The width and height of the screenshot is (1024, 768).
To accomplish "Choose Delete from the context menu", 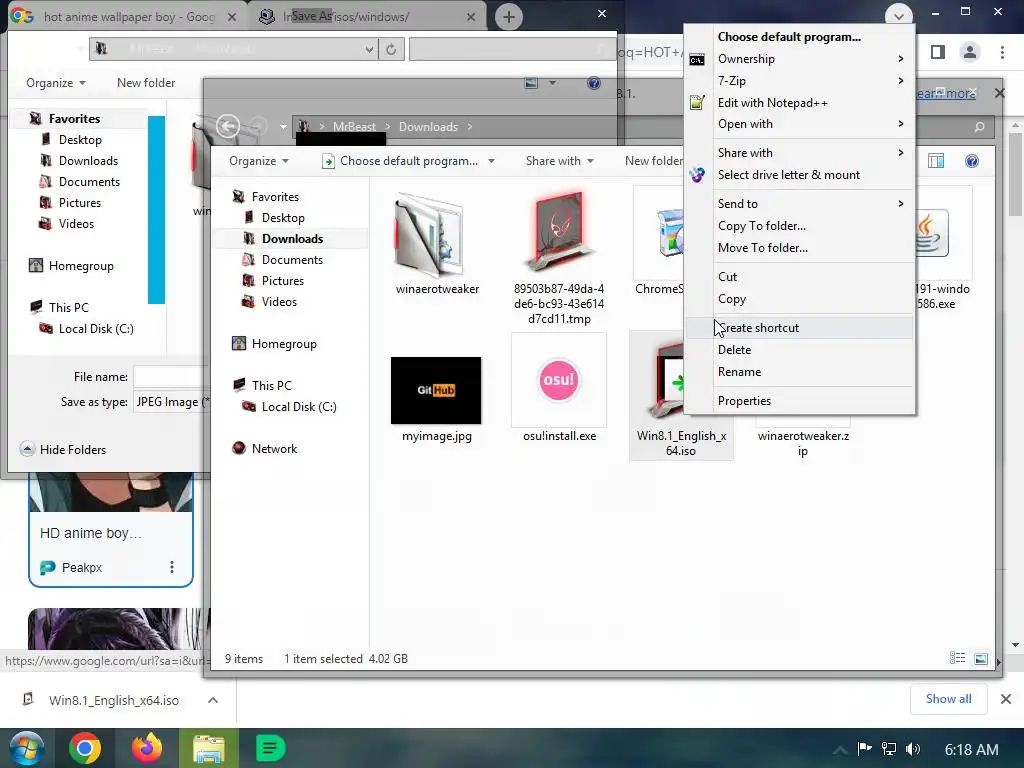I will [799, 350].
